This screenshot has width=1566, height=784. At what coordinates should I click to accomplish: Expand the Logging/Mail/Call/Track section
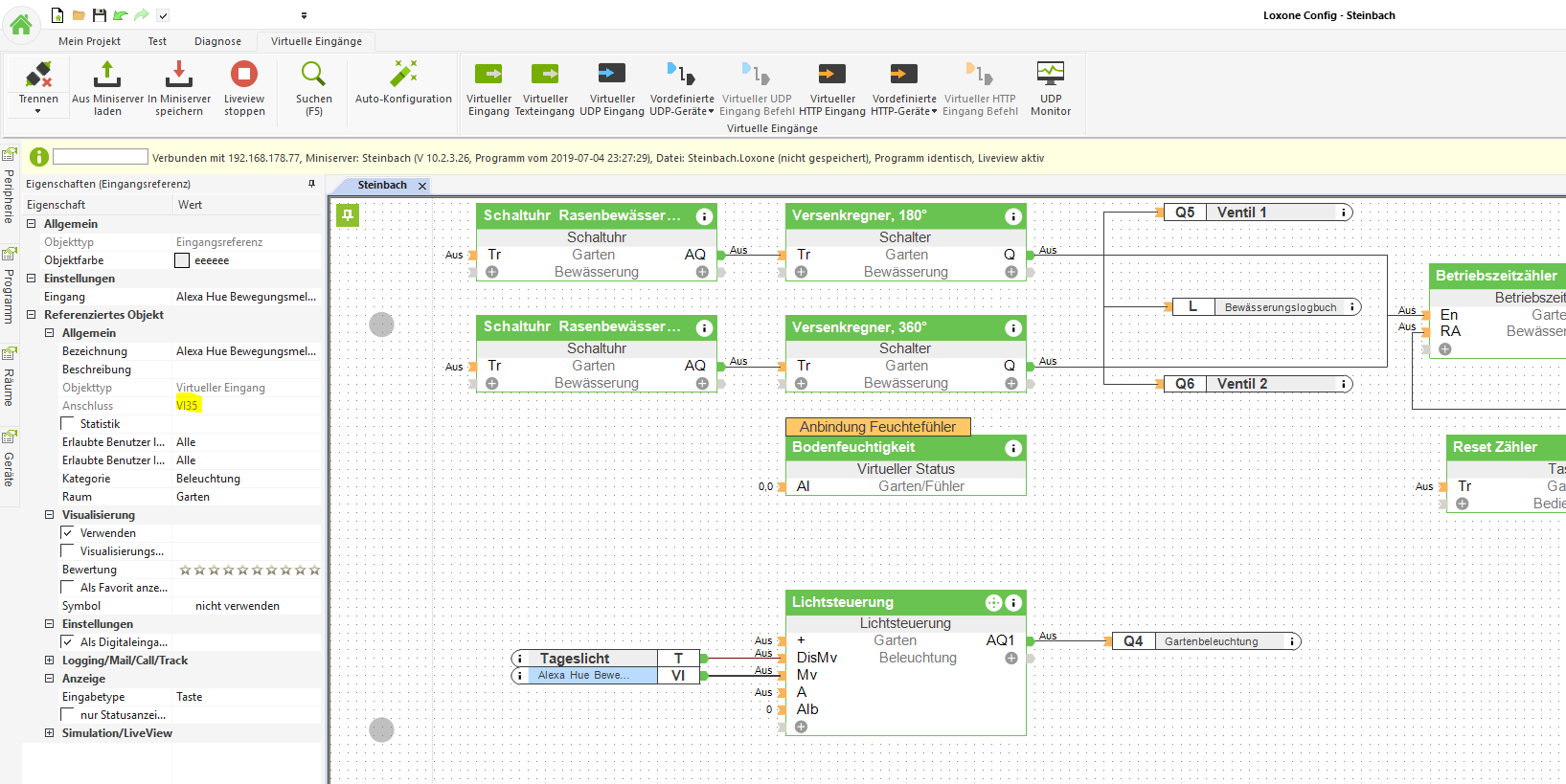pos(50,661)
